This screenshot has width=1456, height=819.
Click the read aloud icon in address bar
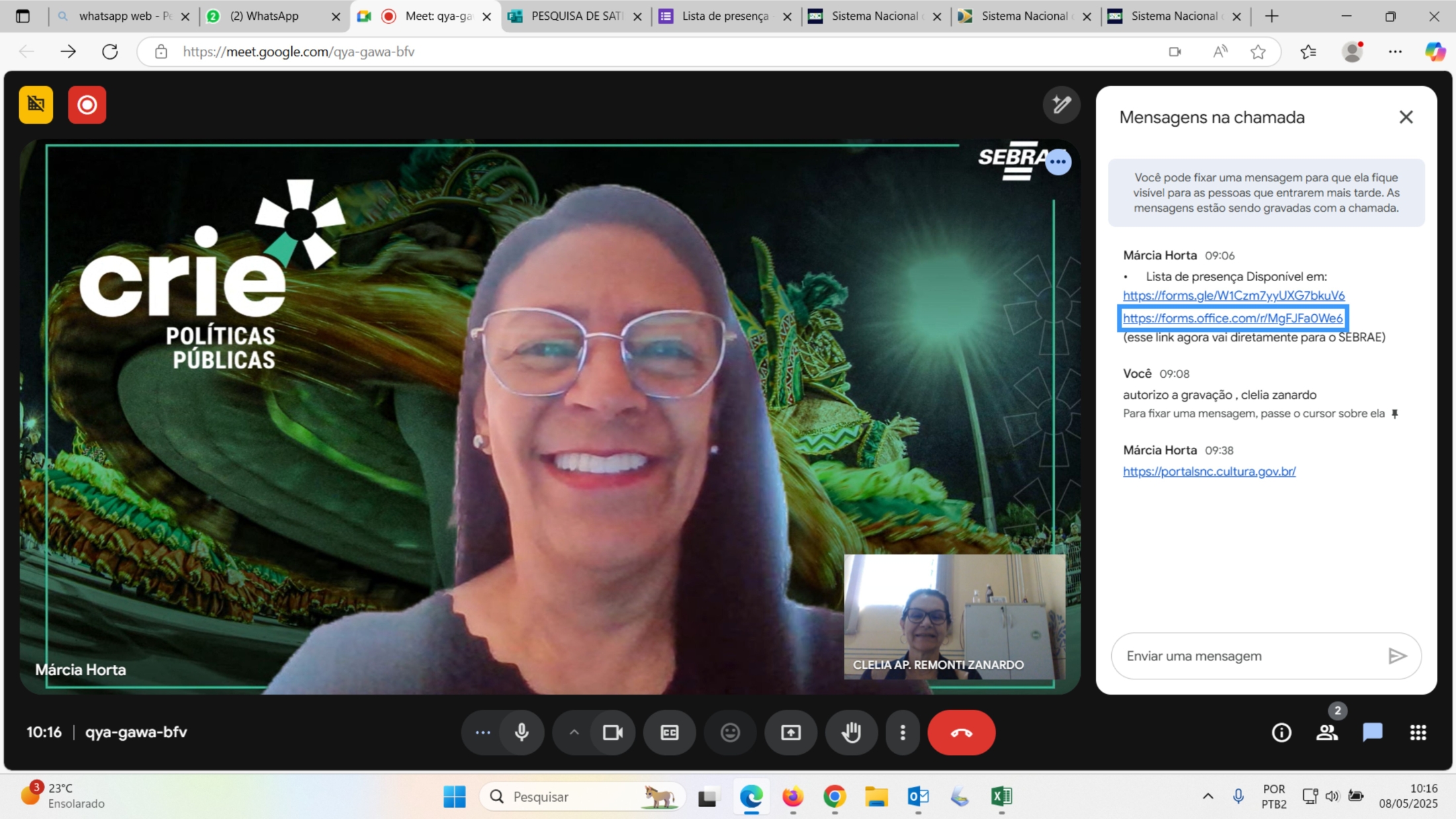(1220, 52)
